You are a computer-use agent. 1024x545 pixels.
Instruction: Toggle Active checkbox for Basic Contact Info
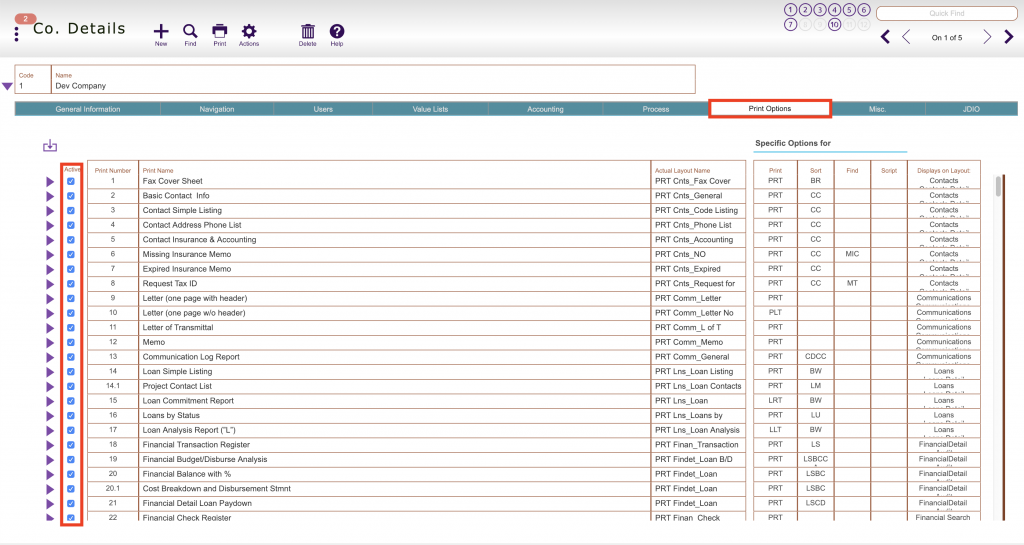71,196
